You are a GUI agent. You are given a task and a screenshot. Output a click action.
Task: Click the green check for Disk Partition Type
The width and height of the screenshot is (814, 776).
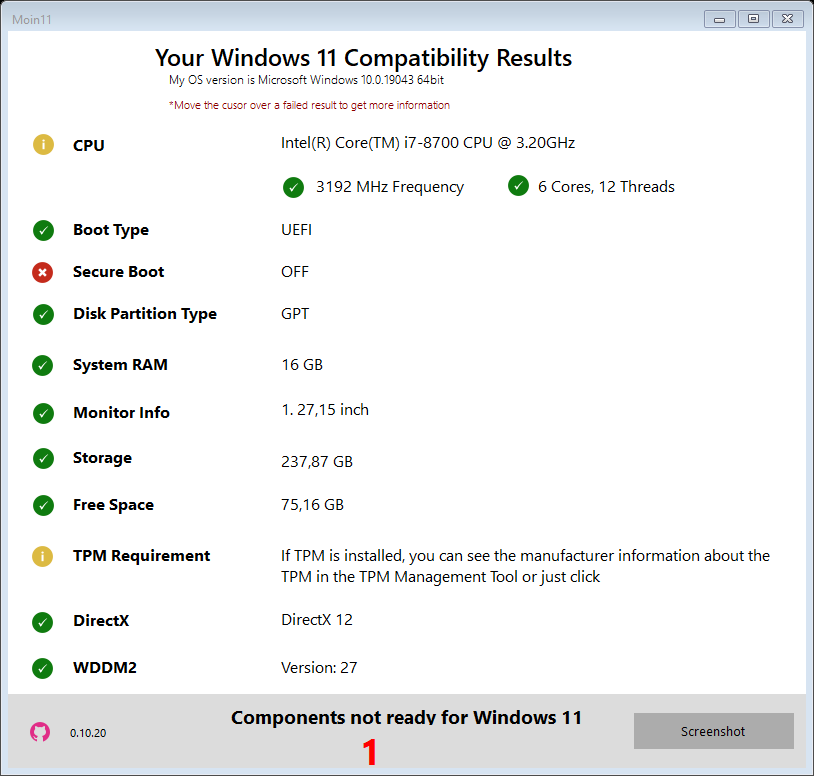click(43, 315)
